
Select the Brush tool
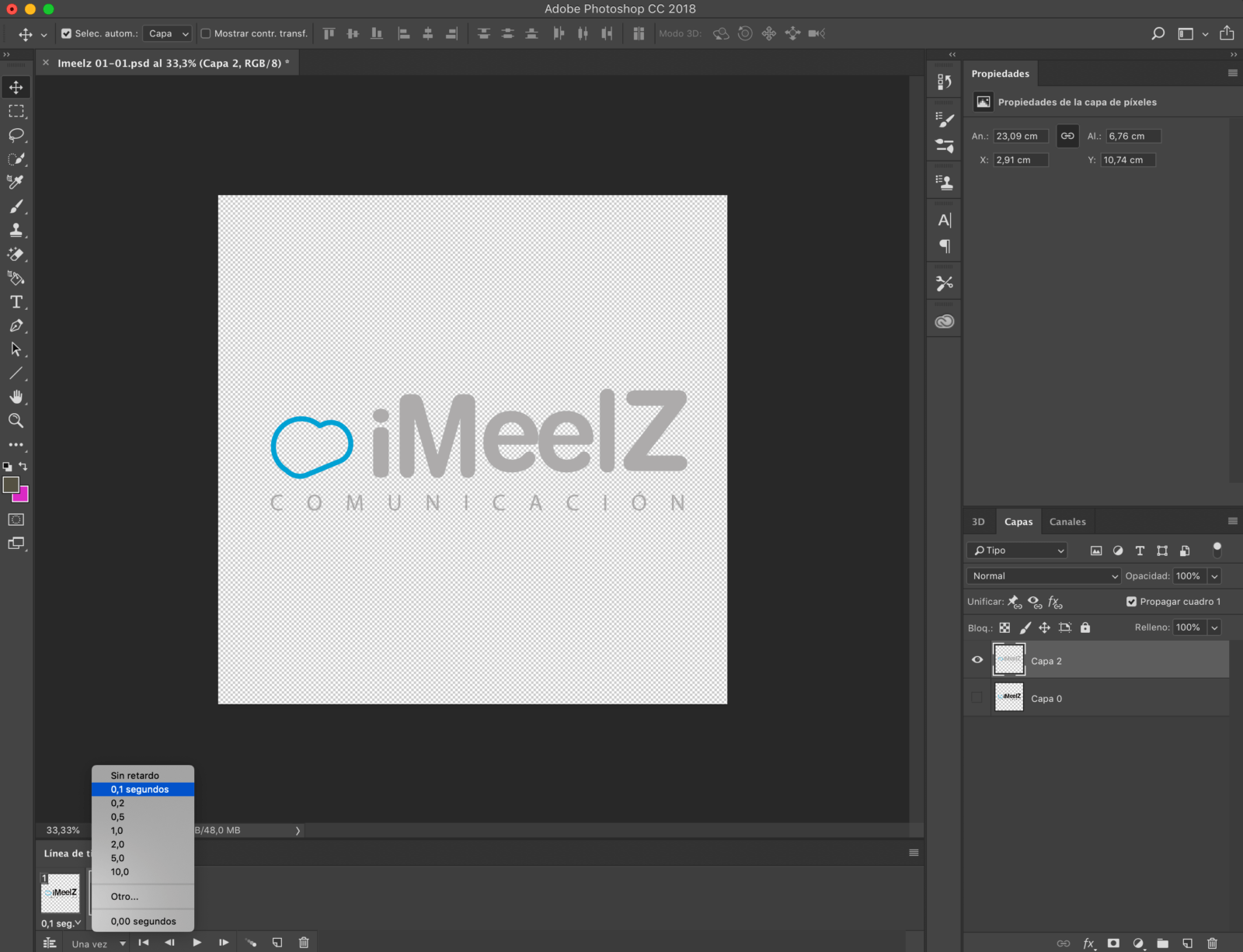pos(16,207)
